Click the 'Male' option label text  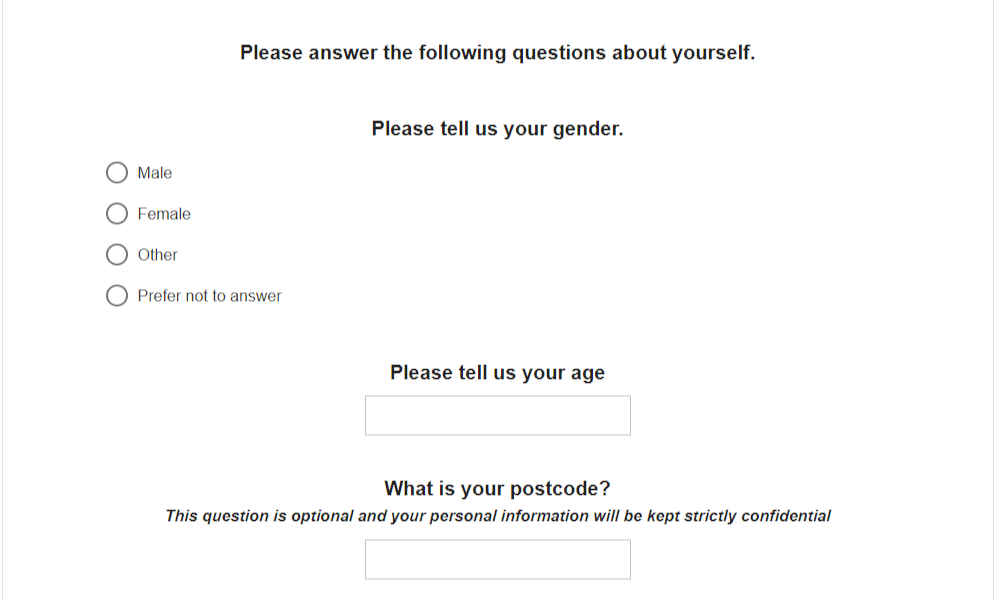(154, 173)
